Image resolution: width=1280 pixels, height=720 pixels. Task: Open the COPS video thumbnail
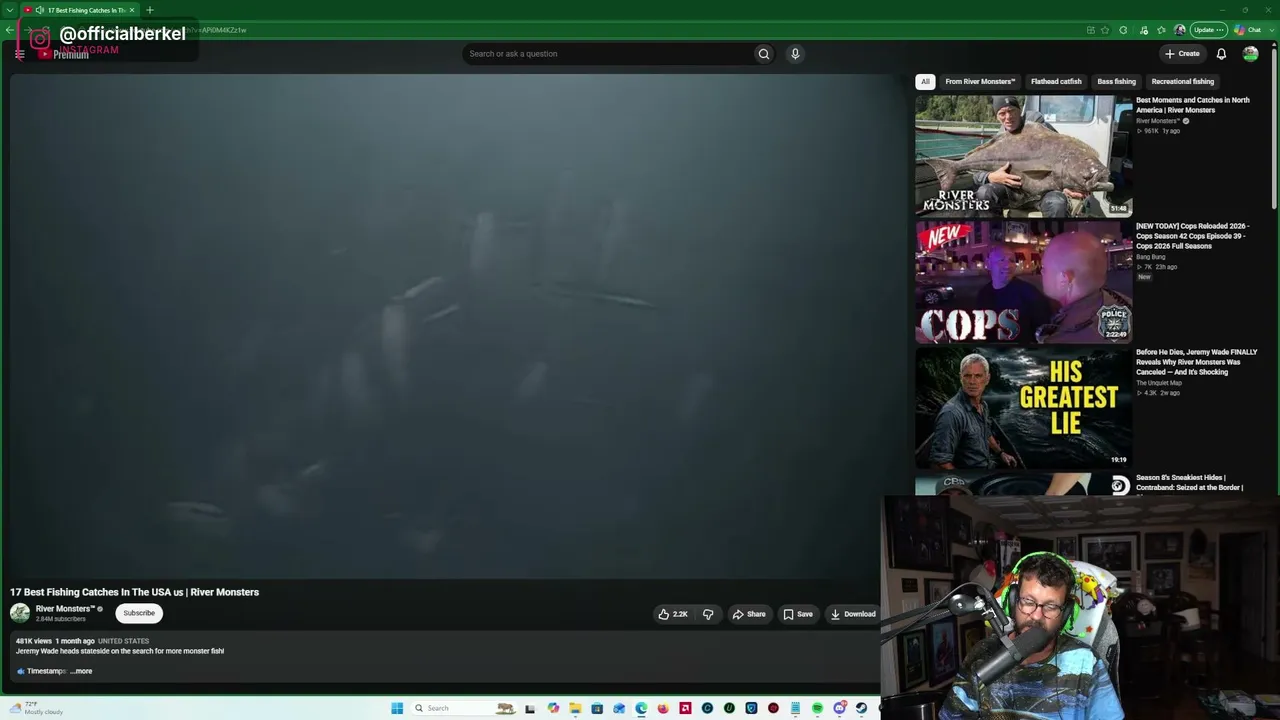1023,282
